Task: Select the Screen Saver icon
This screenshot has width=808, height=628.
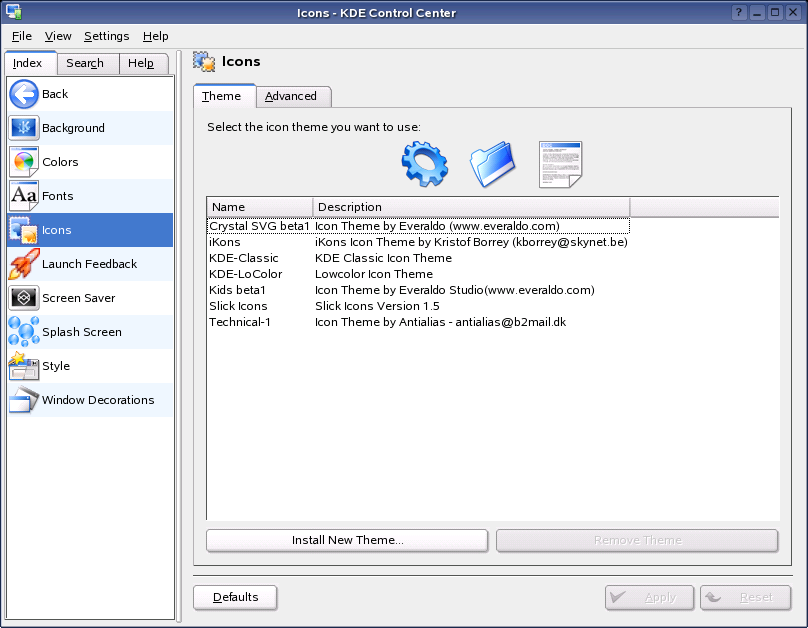Action: coord(24,298)
